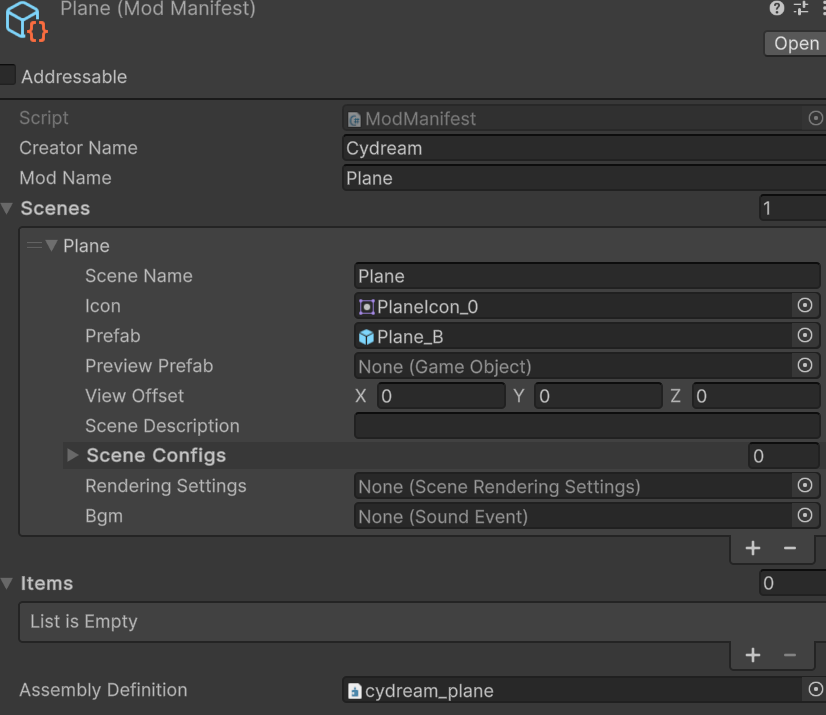
Task: Collapse the Scenes list section
Action: (x=8, y=208)
